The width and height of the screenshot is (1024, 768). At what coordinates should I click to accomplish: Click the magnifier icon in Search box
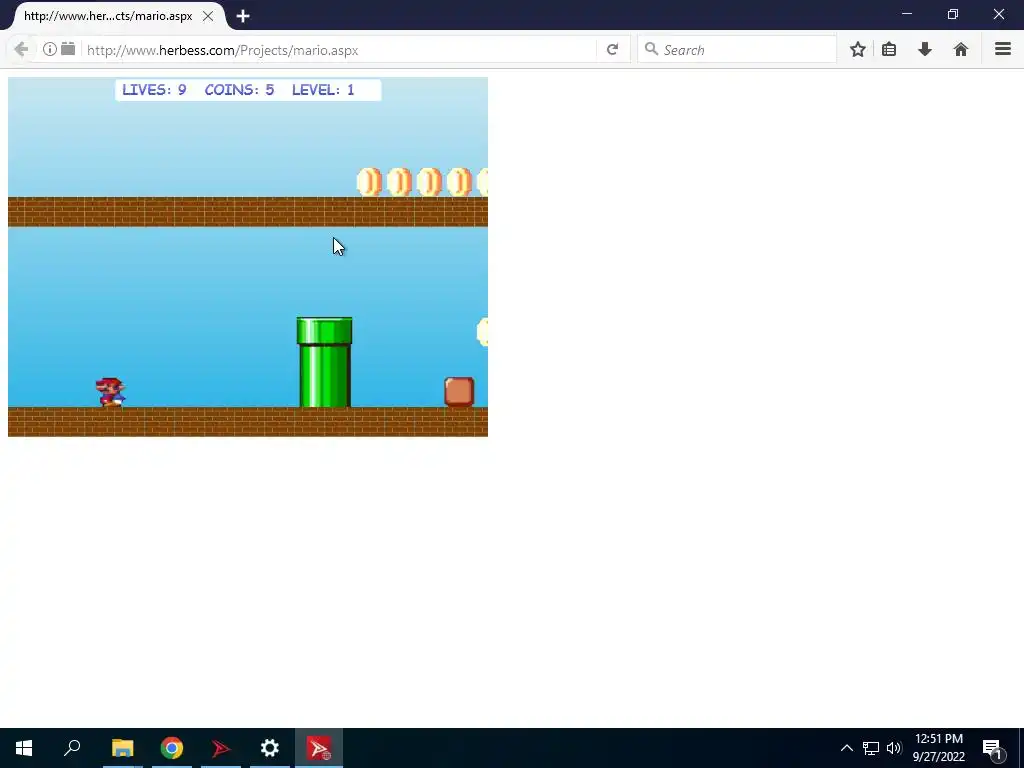[x=650, y=49]
